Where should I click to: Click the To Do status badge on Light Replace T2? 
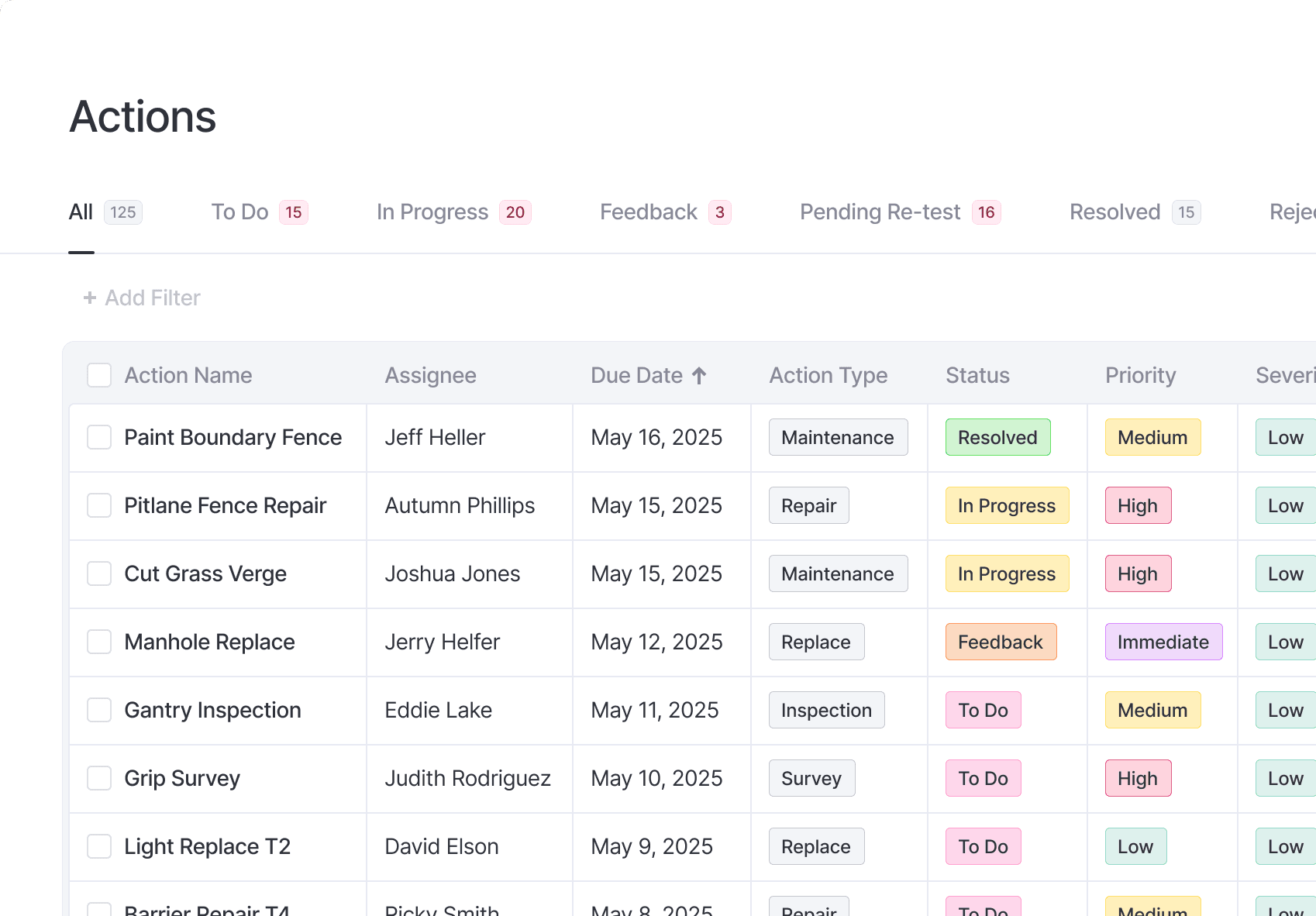982,846
